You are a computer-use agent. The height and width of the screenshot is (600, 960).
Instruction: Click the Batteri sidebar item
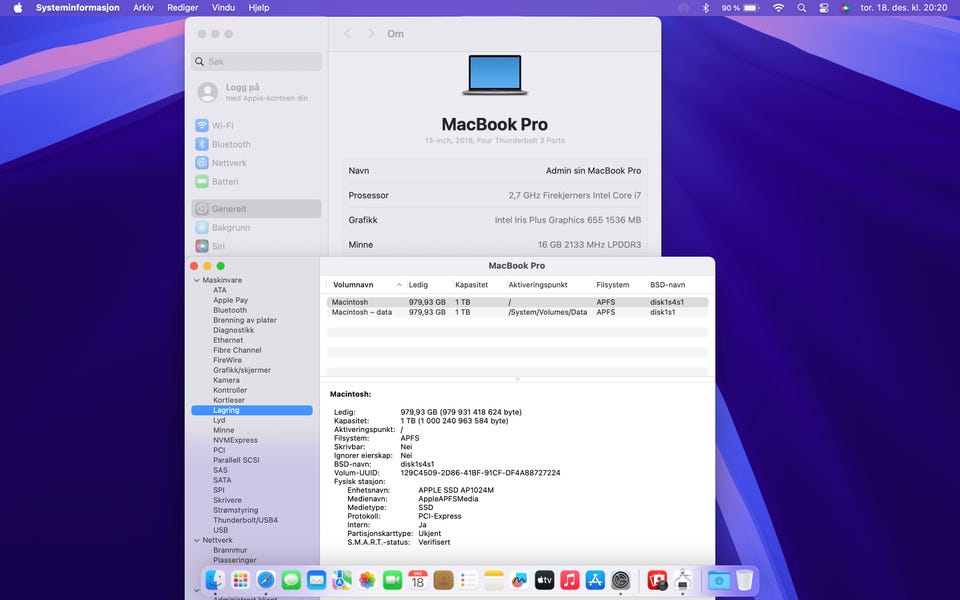coord(224,182)
